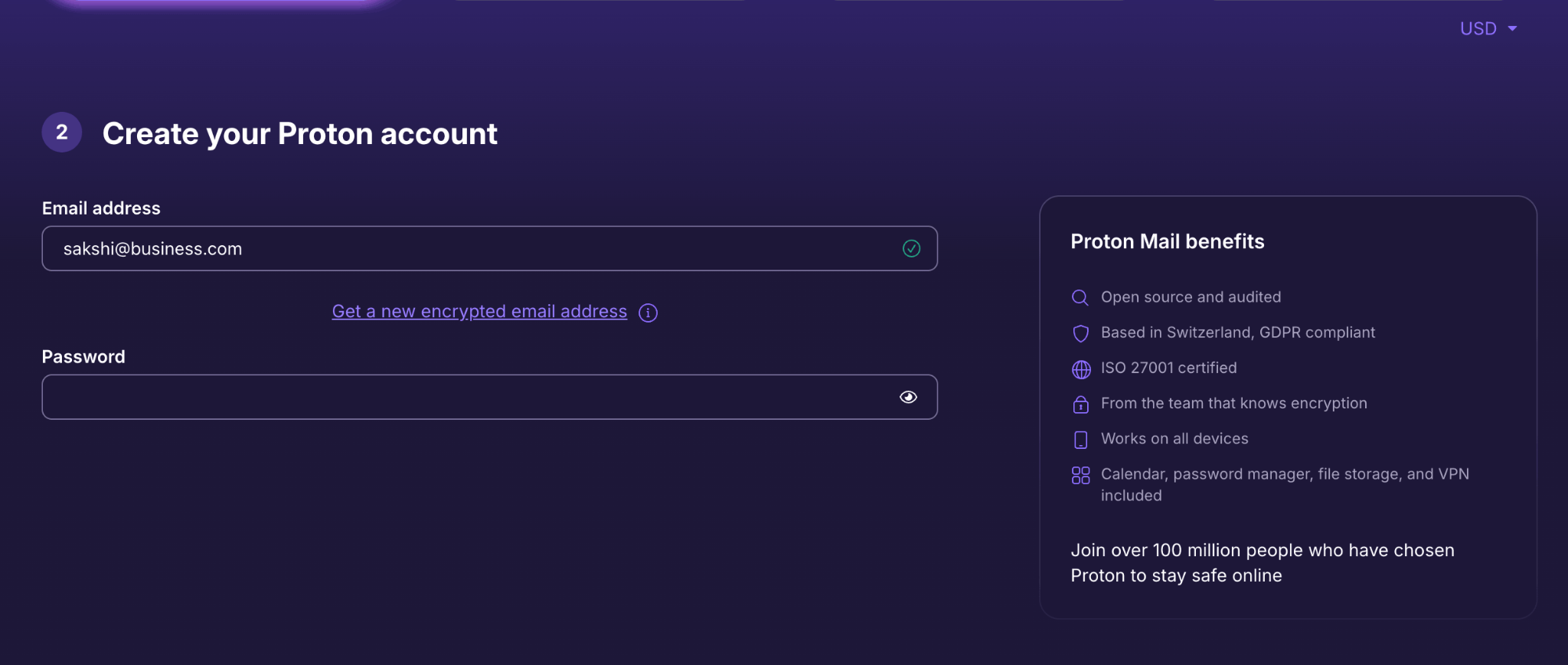The width and height of the screenshot is (1568, 665).
Task: Click 'Works on all devices' text
Action: 1174,438
